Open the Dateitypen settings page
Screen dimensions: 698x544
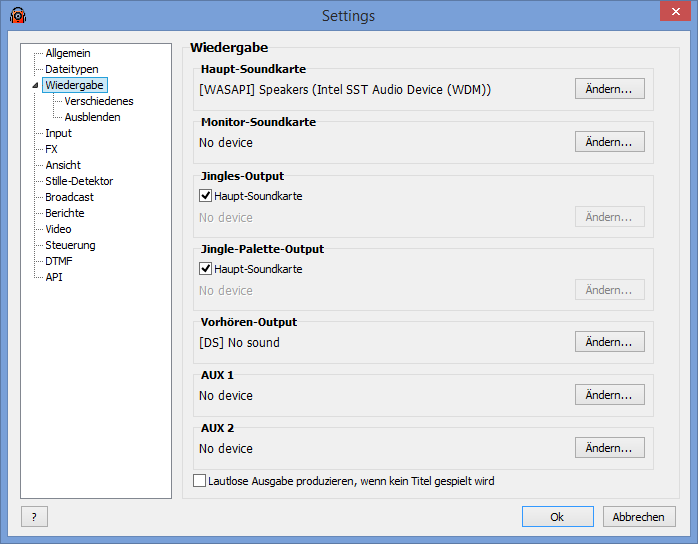[x=71, y=69]
